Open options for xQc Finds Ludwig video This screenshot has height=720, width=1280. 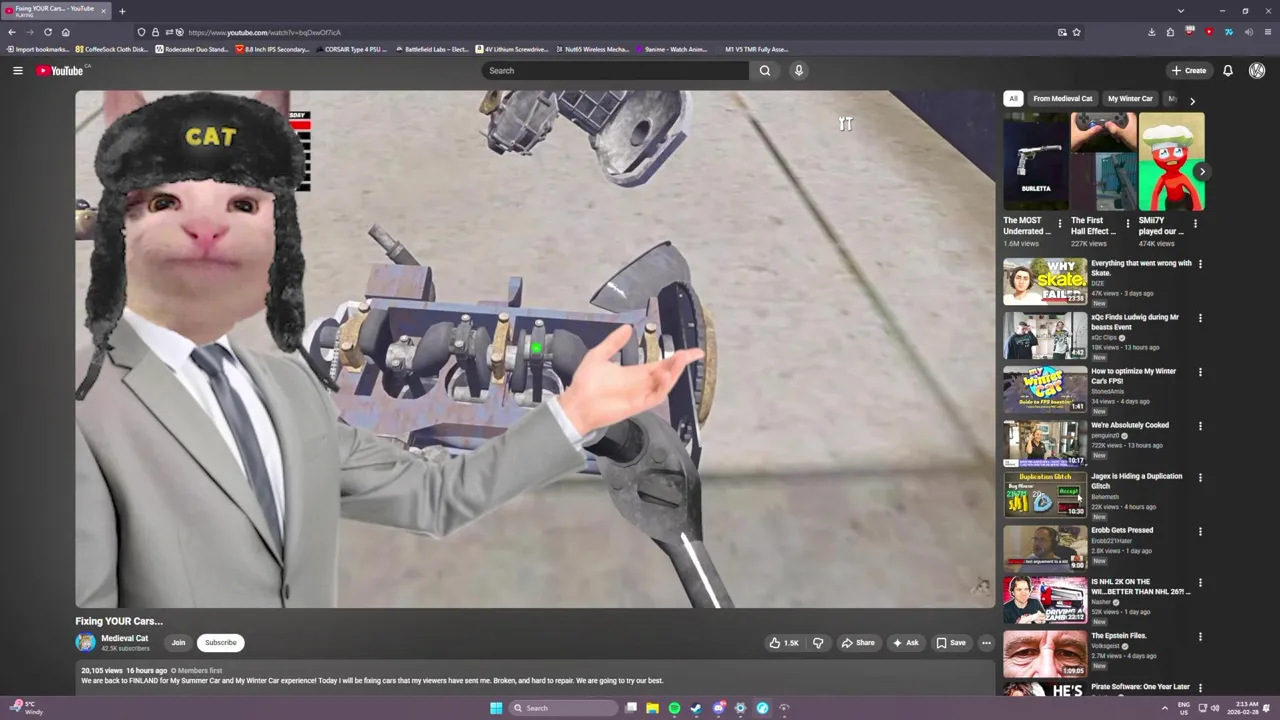(x=1200, y=318)
